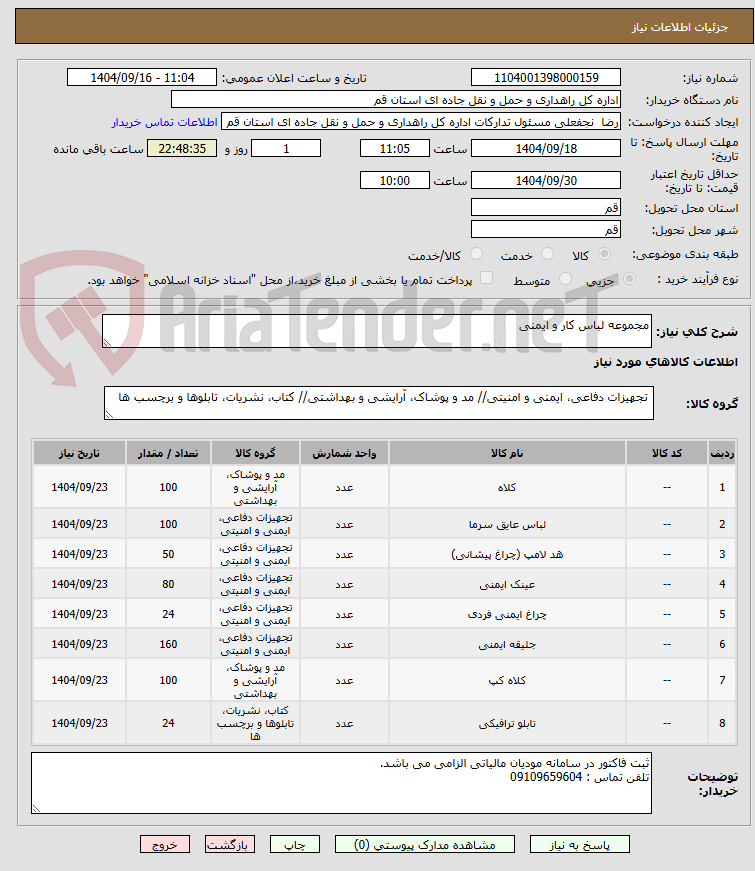This screenshot has width=755, height=871.
Task: Toggle the اسناد خزانه اسلامی payment checkbox
Action: [x=486, y=278]
